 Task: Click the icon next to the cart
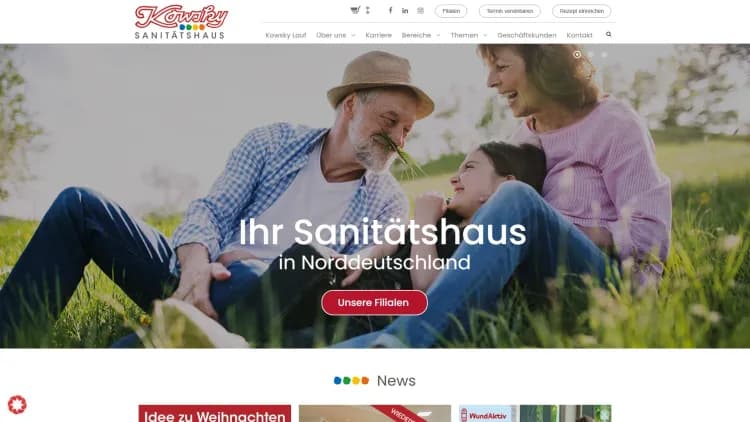(x=368, y=10)
